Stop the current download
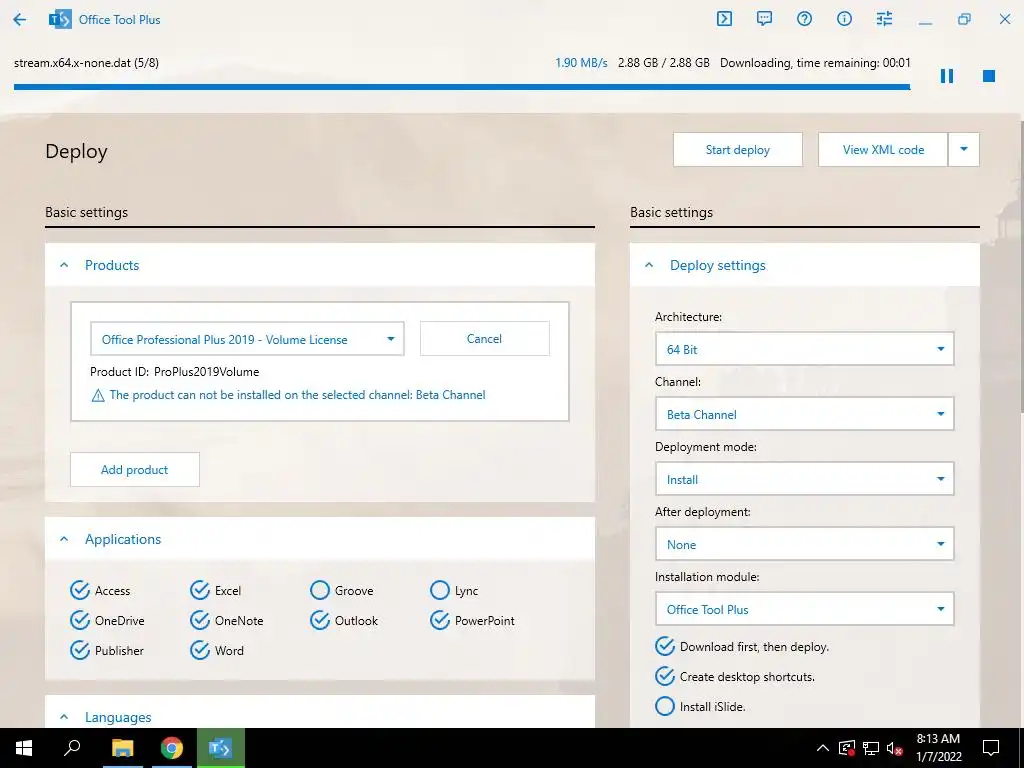 click(x=989, y=76)
